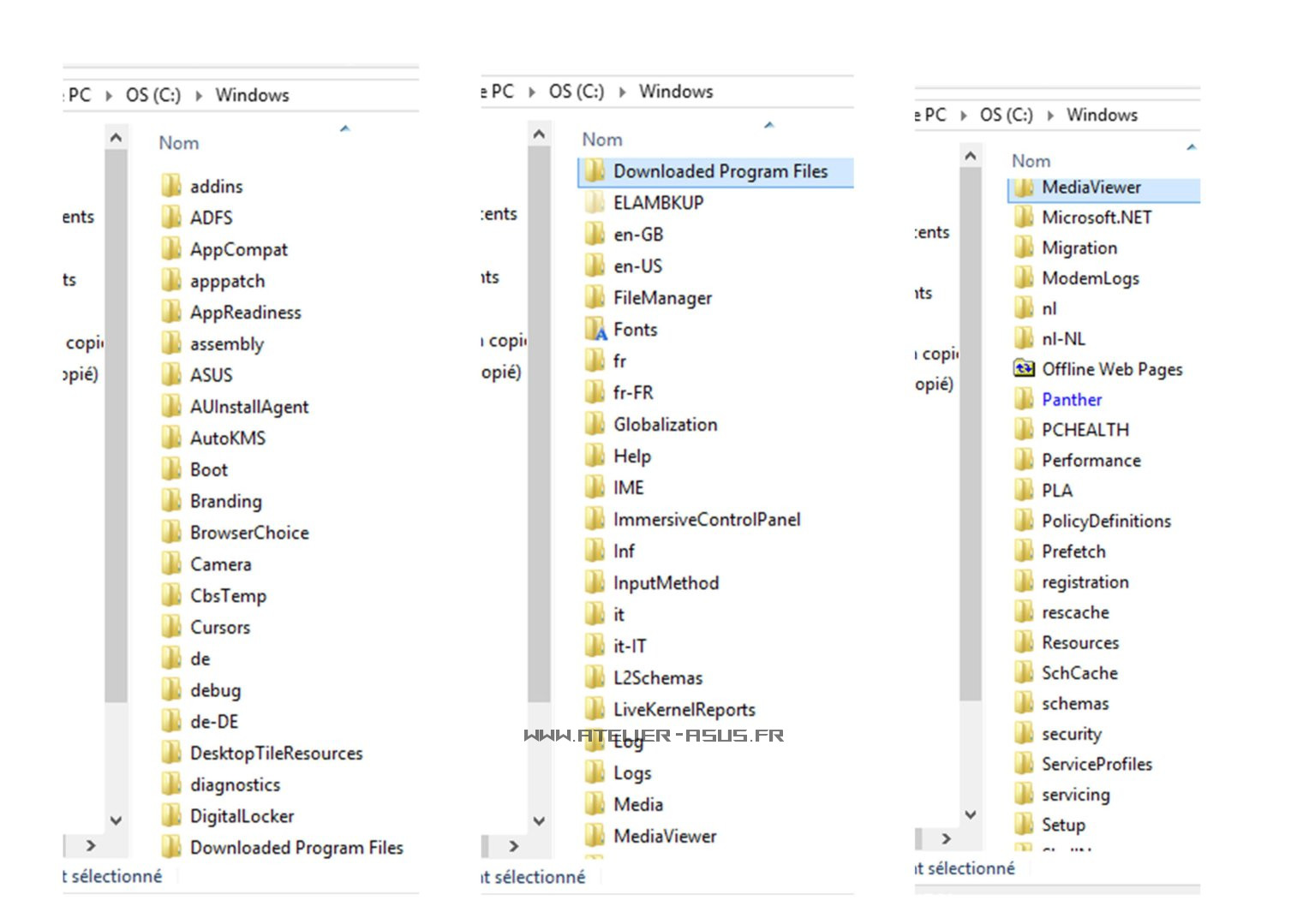Click OS (C:) breadcrumb in left pane
The image size is (1309, 924).
(153, 95)
